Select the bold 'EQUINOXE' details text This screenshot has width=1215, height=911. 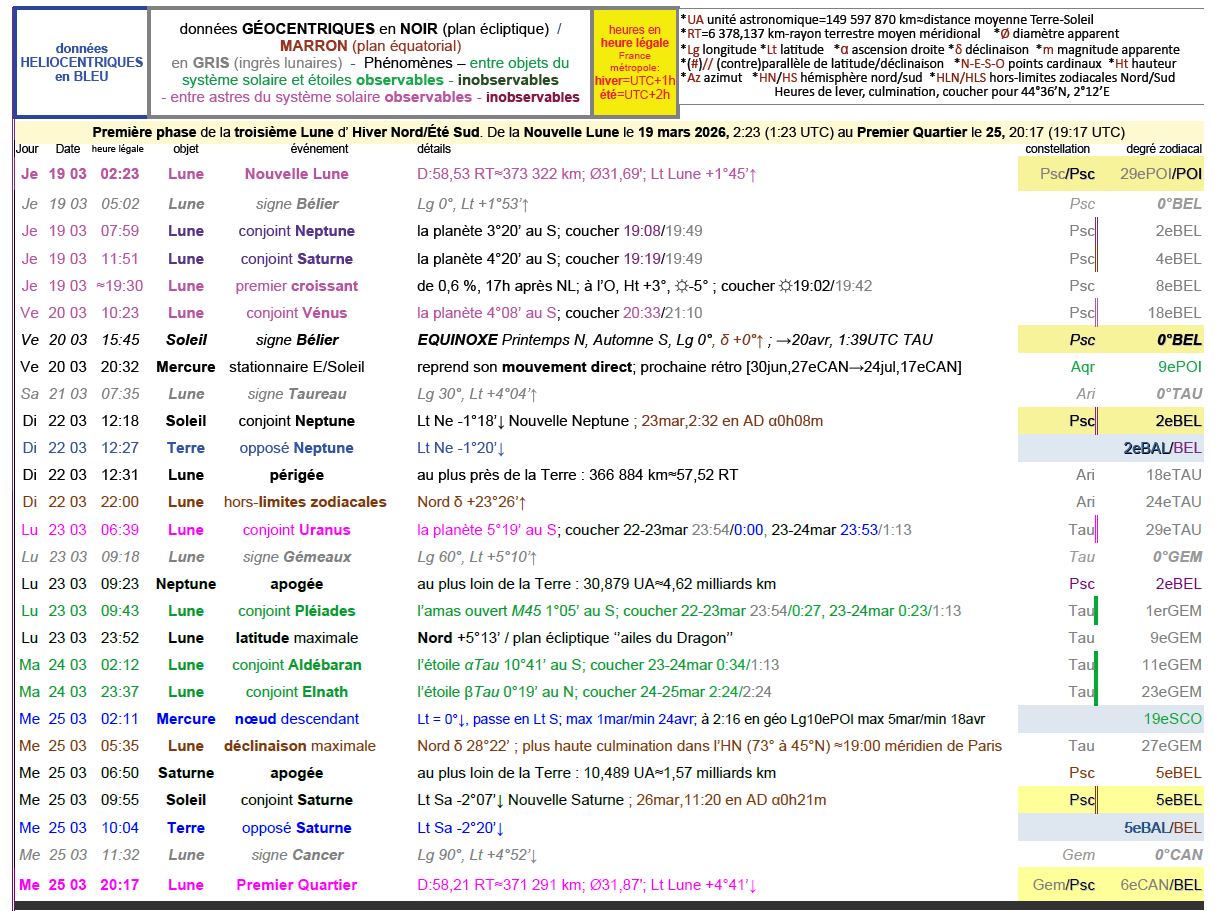457,340
